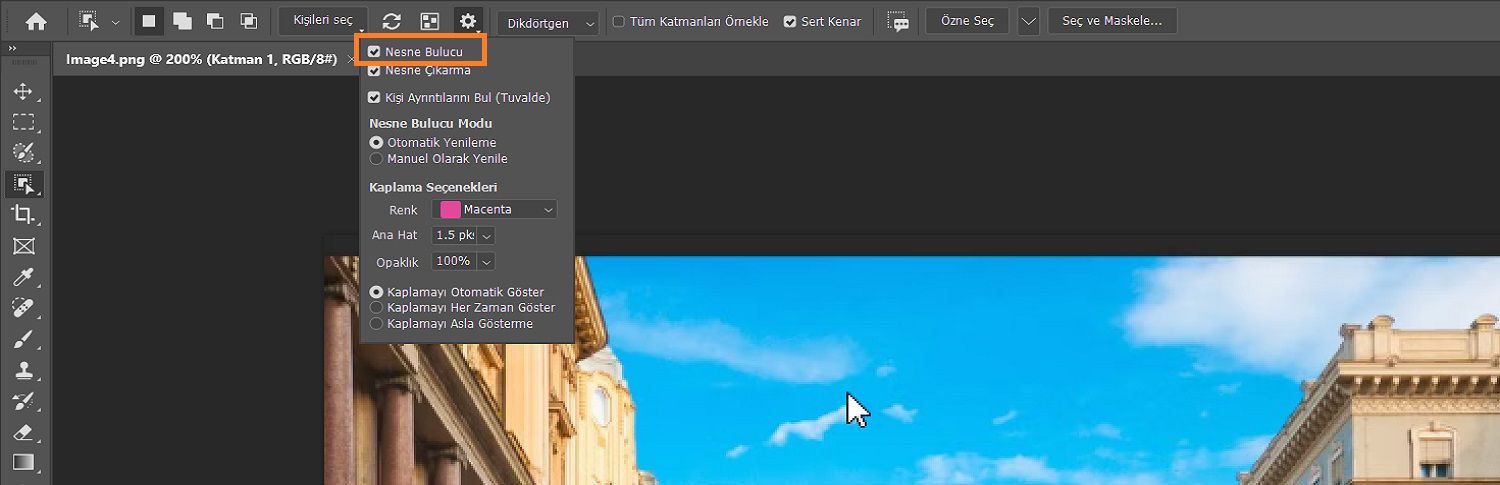Select the History Brush tool
The width and height of the screenshot is (1500, 485).
23,400
